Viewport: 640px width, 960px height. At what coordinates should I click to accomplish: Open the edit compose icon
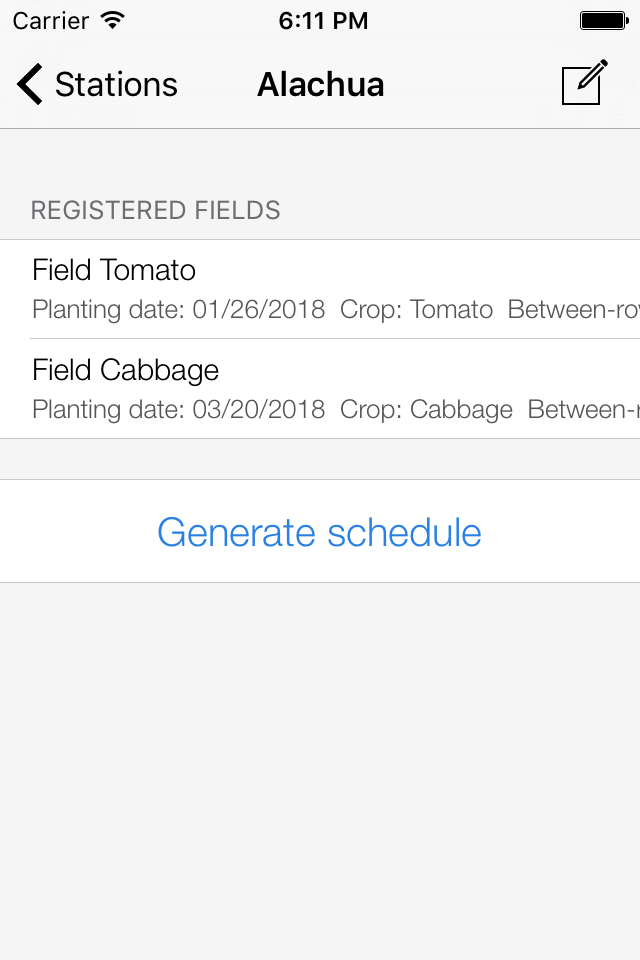[585, 84]
